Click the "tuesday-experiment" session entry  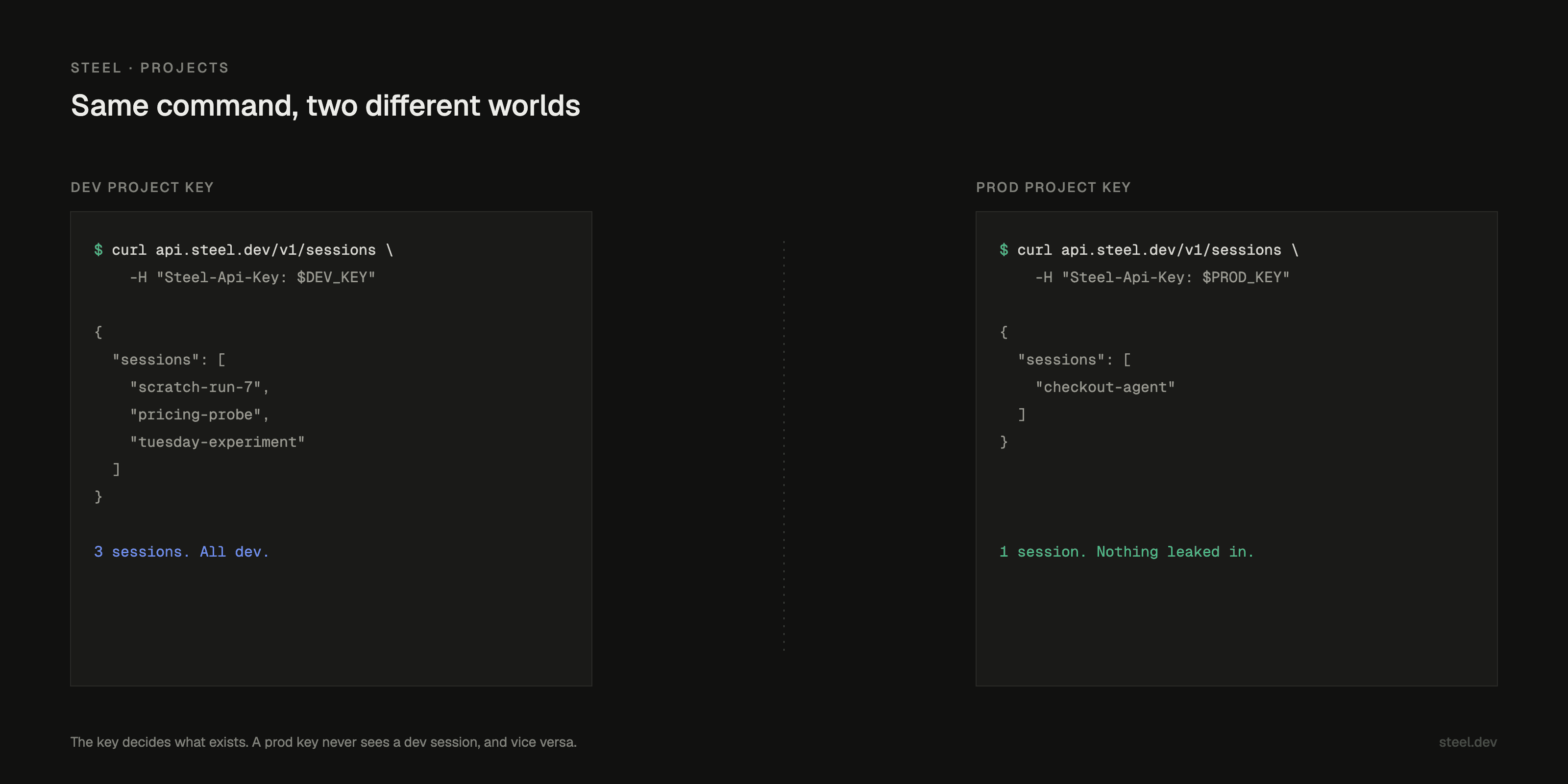(x=217, y=442)
